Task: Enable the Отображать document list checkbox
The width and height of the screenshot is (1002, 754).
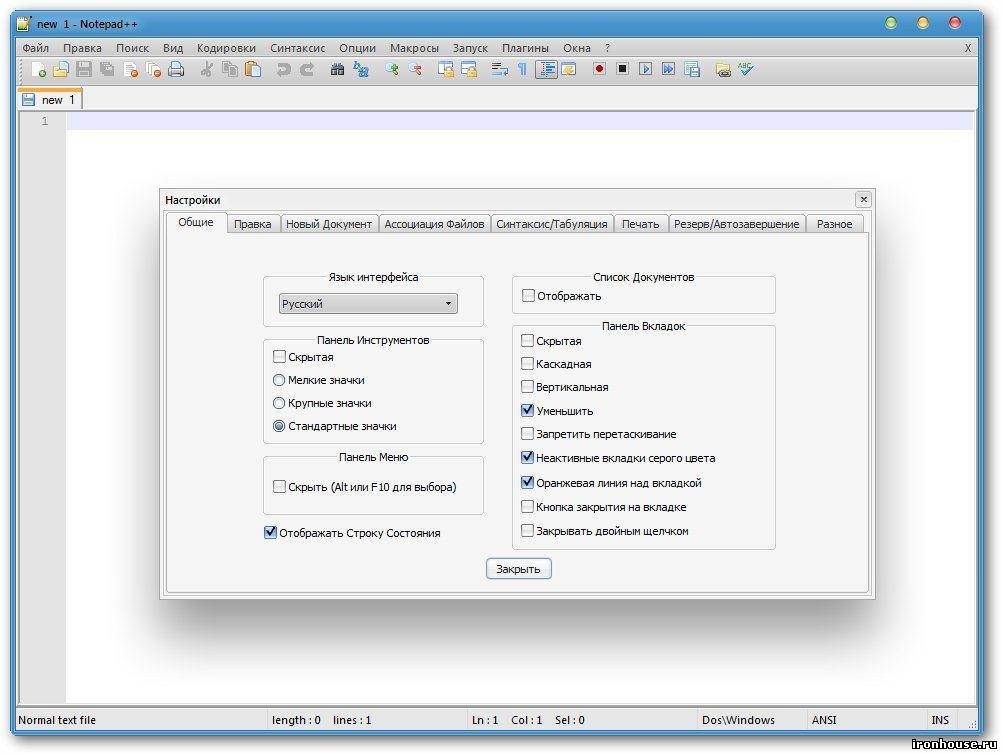Action: 528,296
